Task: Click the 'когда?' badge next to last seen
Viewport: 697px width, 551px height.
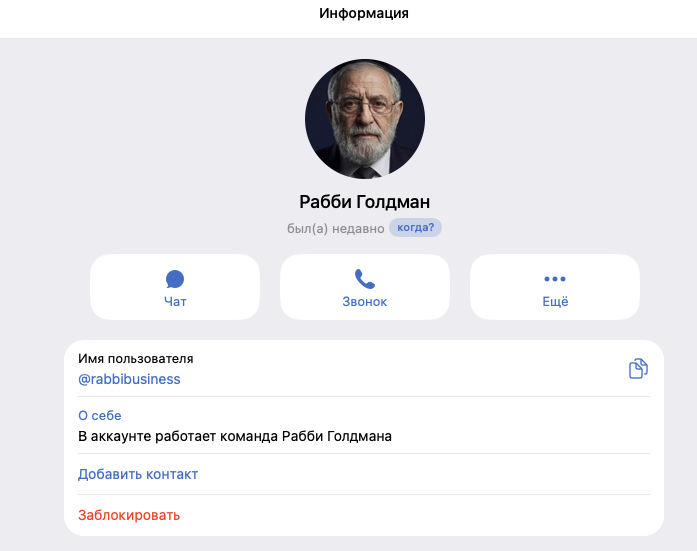Action: pos(415,228)
